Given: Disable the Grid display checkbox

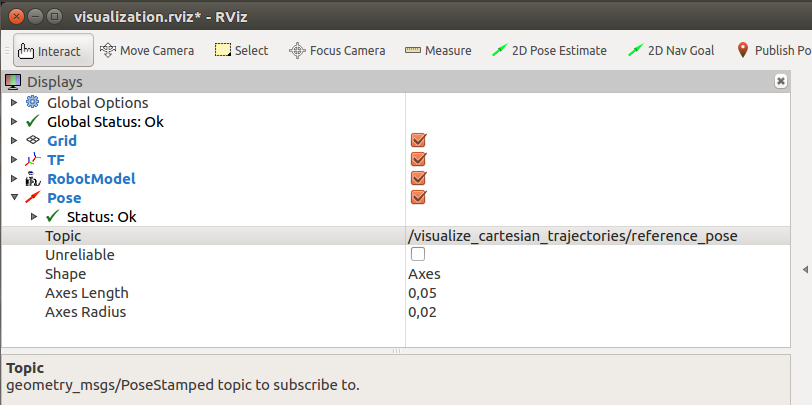Looking at the screenshot, I should pyautogui.click(x=418, y=140).
